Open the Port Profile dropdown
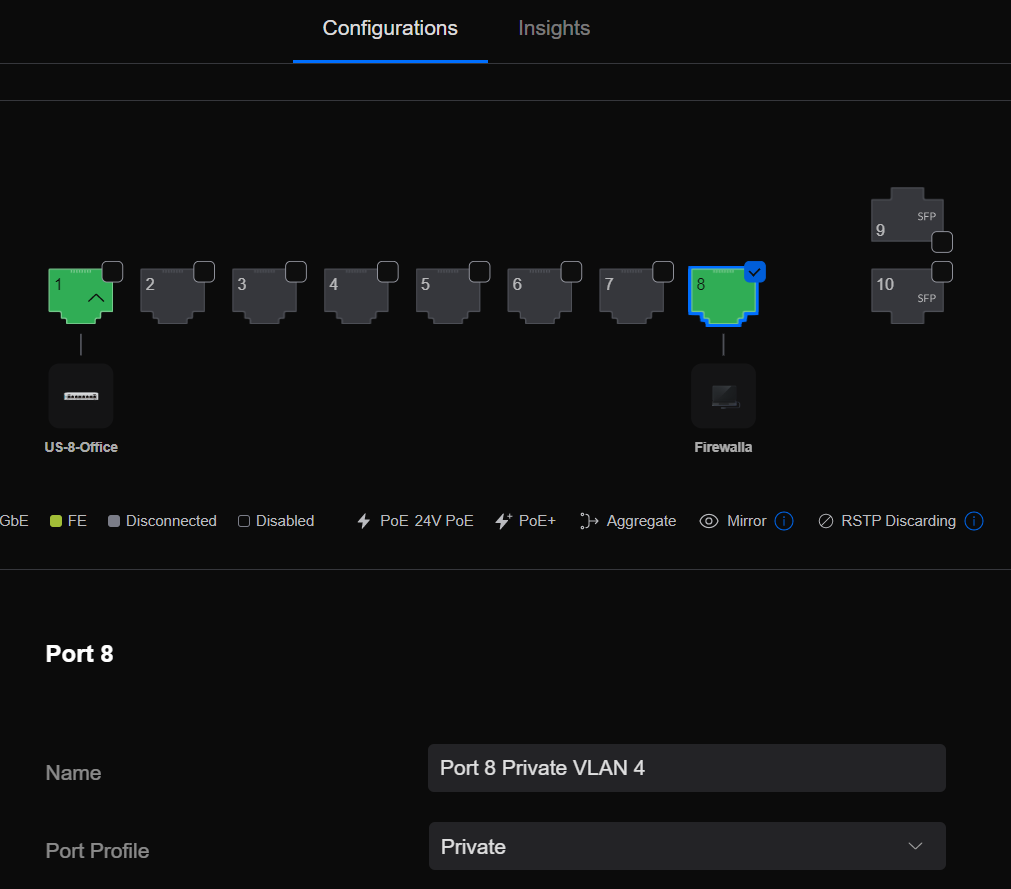1011x889 pixels. pyautogui.click(x=686, y=846)
